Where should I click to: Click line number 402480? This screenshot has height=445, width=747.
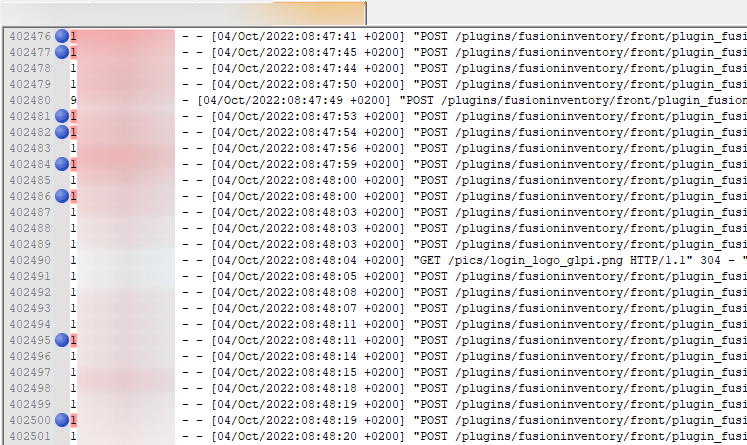pos(30,100)
